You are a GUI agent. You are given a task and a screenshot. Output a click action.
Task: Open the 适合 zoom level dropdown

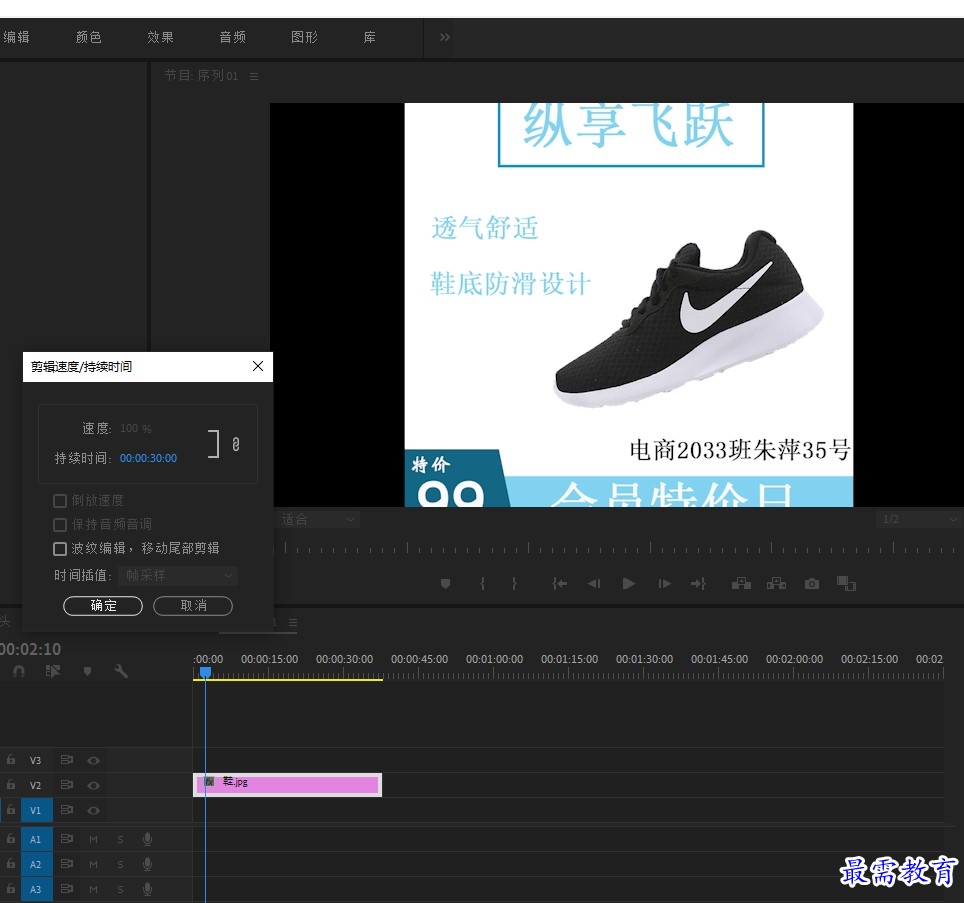point(316,520)
